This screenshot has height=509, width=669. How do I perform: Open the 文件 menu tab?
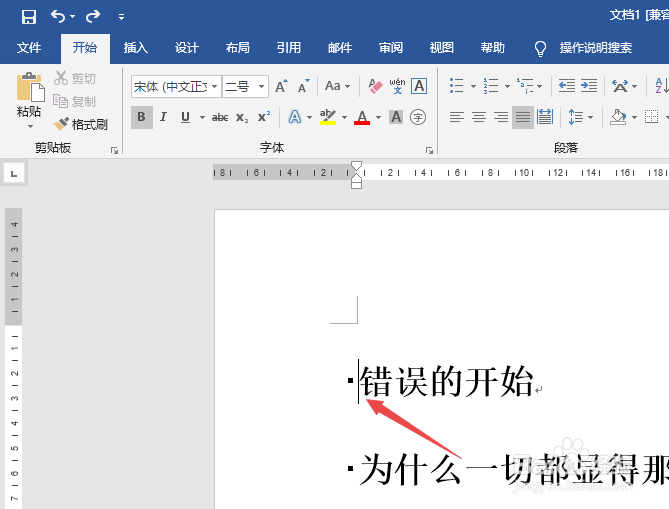coord(29,47)
